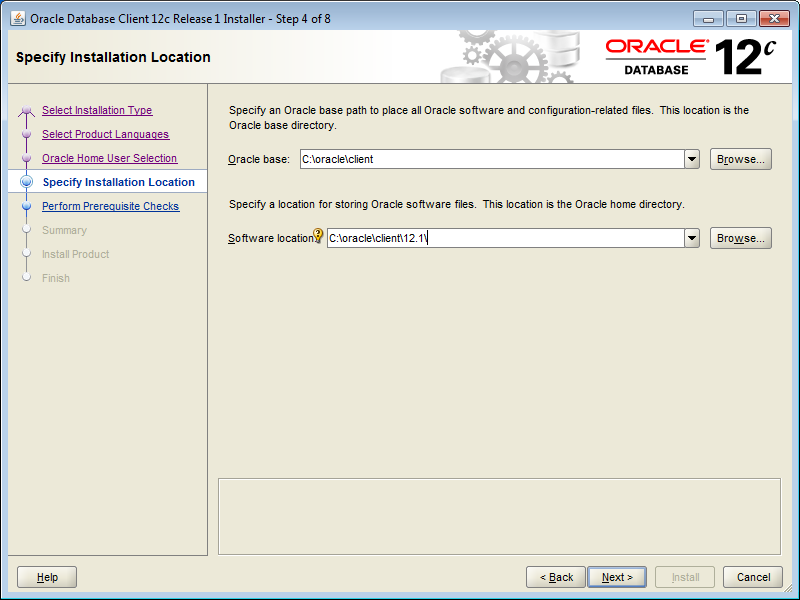Click the empty message area at bottom
Viewport: 800px width, 600px height.
pyautogui.click(x=499, y=516)
